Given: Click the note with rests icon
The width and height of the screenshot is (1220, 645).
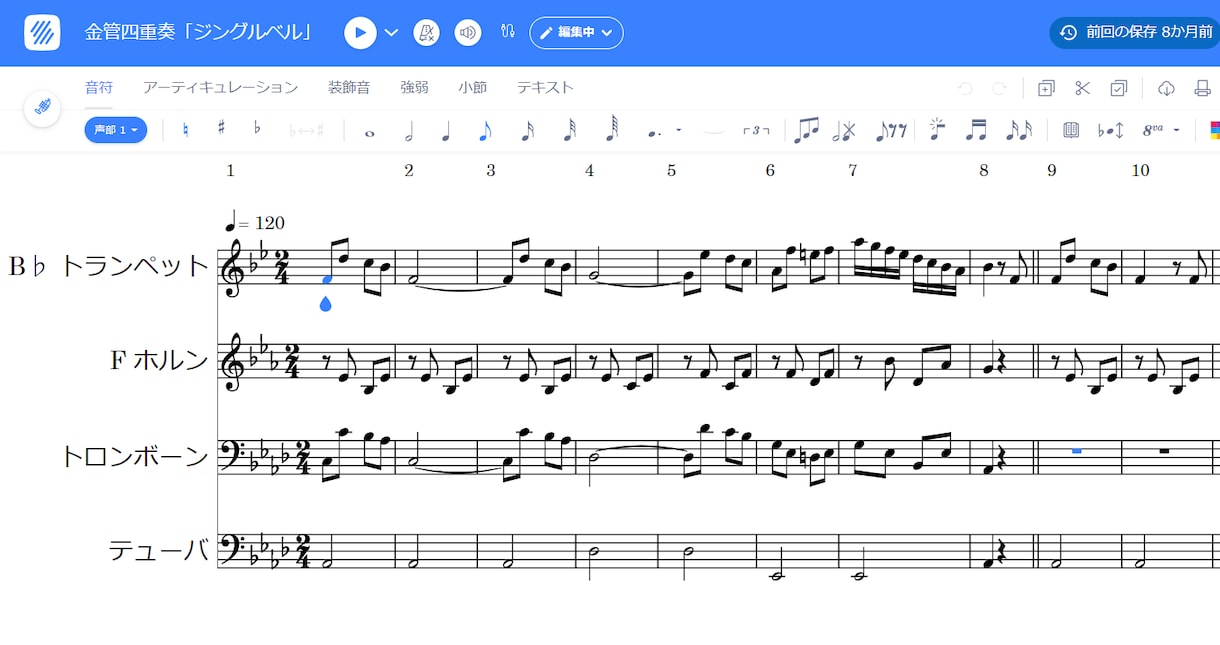Looking at the screenshot, I should [891, 130].
